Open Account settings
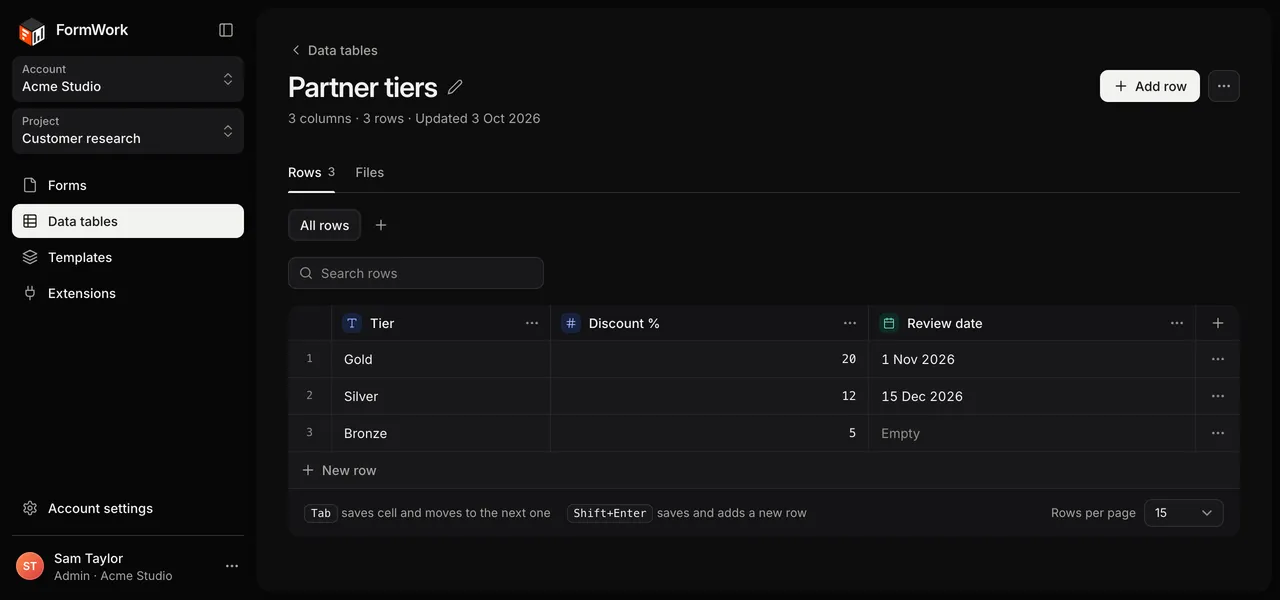1280x600 pixels. (128, 508)
